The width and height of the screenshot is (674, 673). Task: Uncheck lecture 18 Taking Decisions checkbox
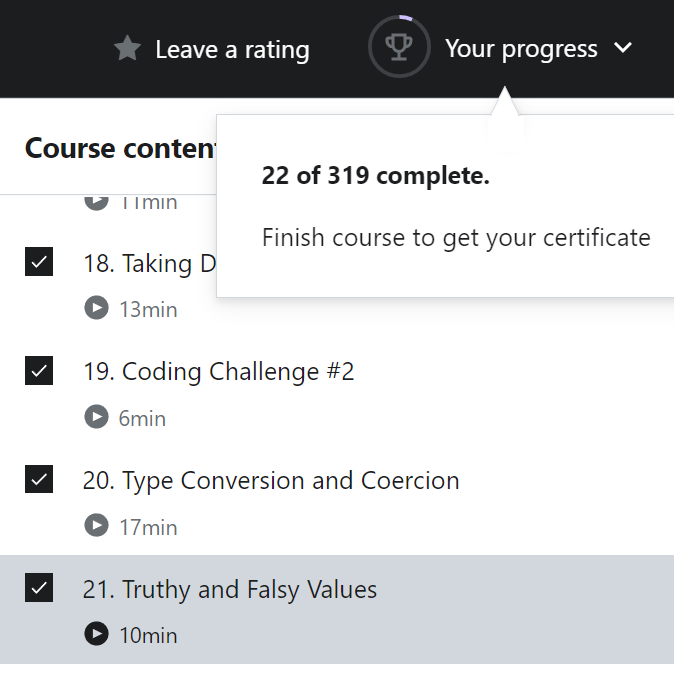[x=39, y=262]
